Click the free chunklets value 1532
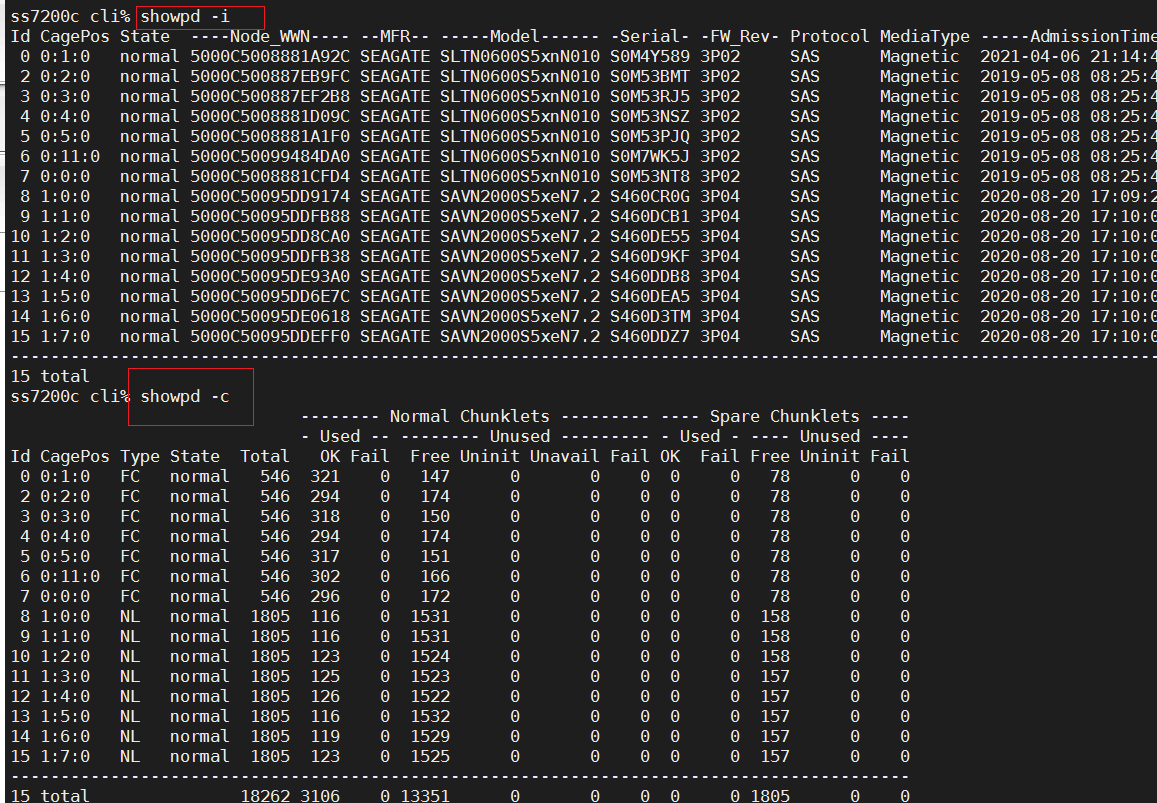Screen dimensions: 1157x803 (430, 716)
